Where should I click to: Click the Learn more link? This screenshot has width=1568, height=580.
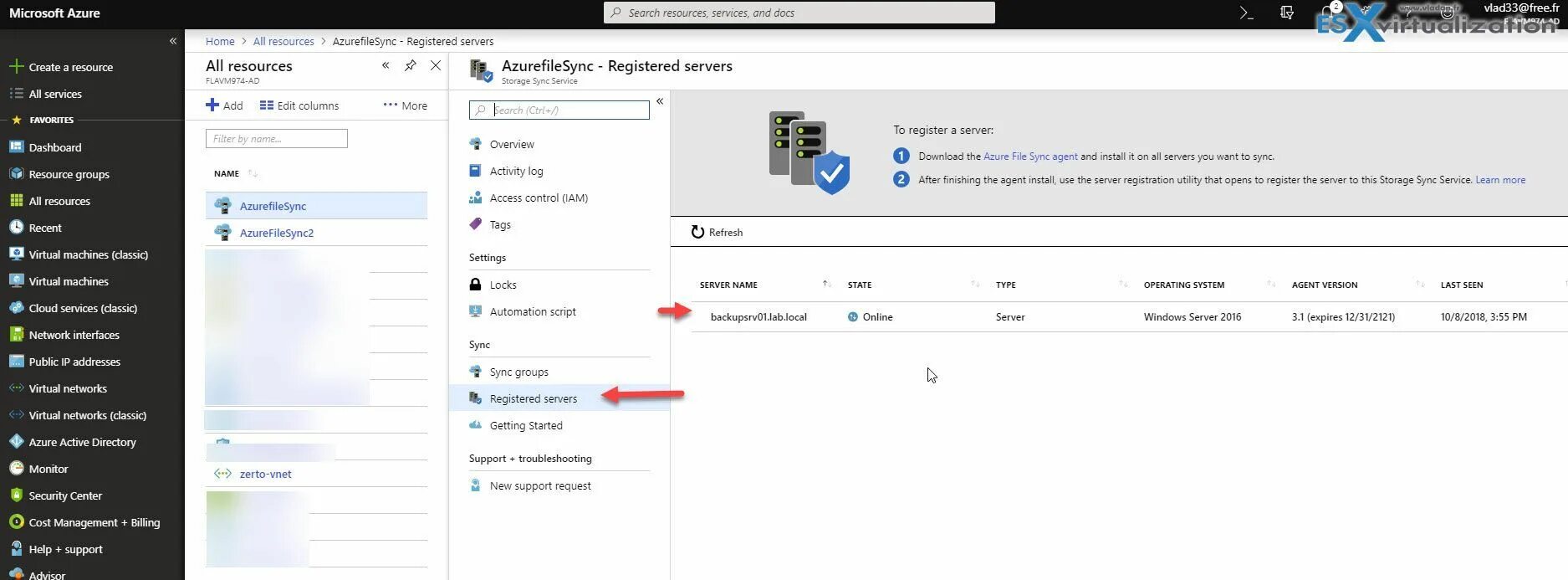pyautogui.click(x=1500, y=180)
